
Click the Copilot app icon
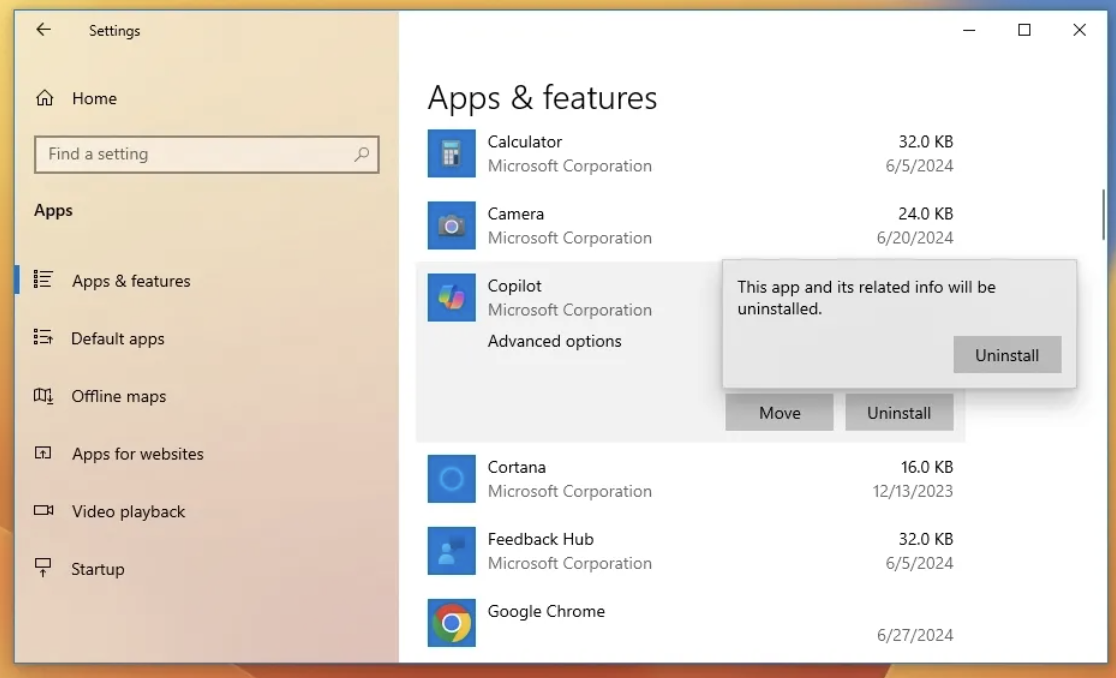coord(451,298)
